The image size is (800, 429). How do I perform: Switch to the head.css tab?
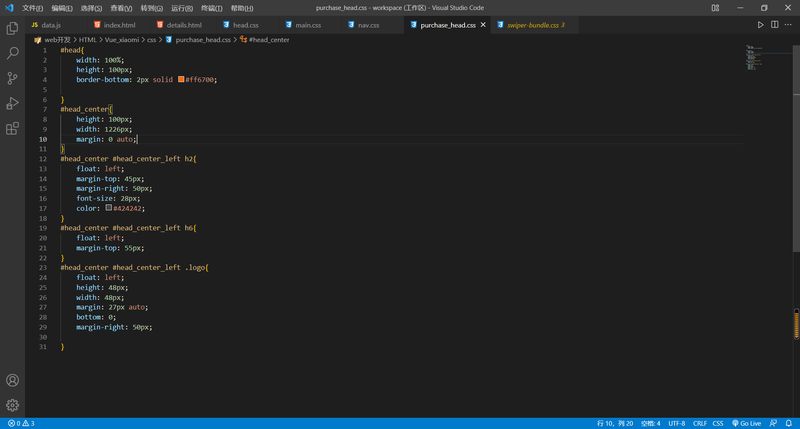[x=245, y=24]
